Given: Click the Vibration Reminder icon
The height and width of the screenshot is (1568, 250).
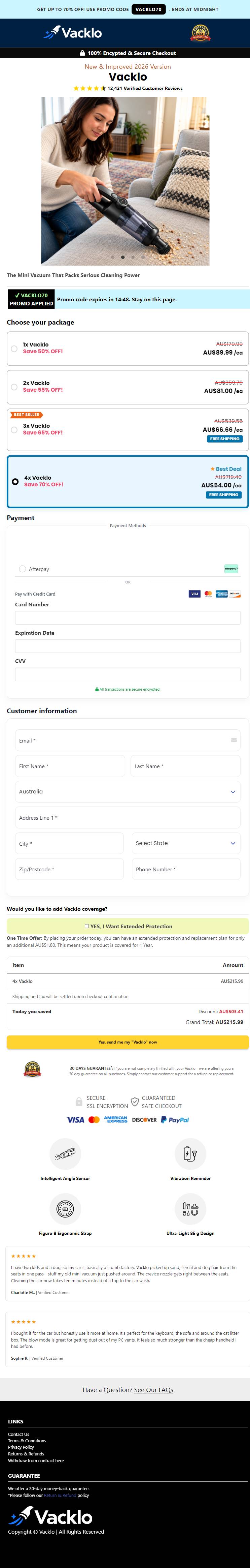Looking at the screenshot, I should coord(190,1153).
